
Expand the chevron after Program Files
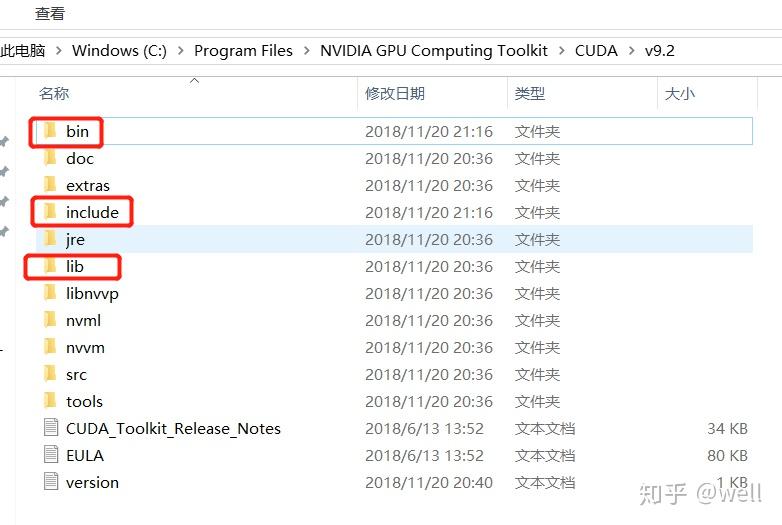306,51
